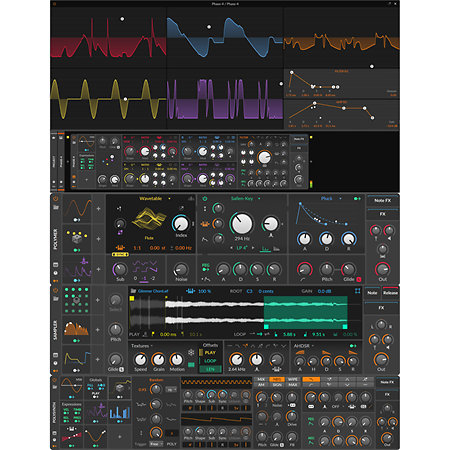Click the Sampler Speed knob
This screenshot has width=450, height=450.
click(140, 360)
